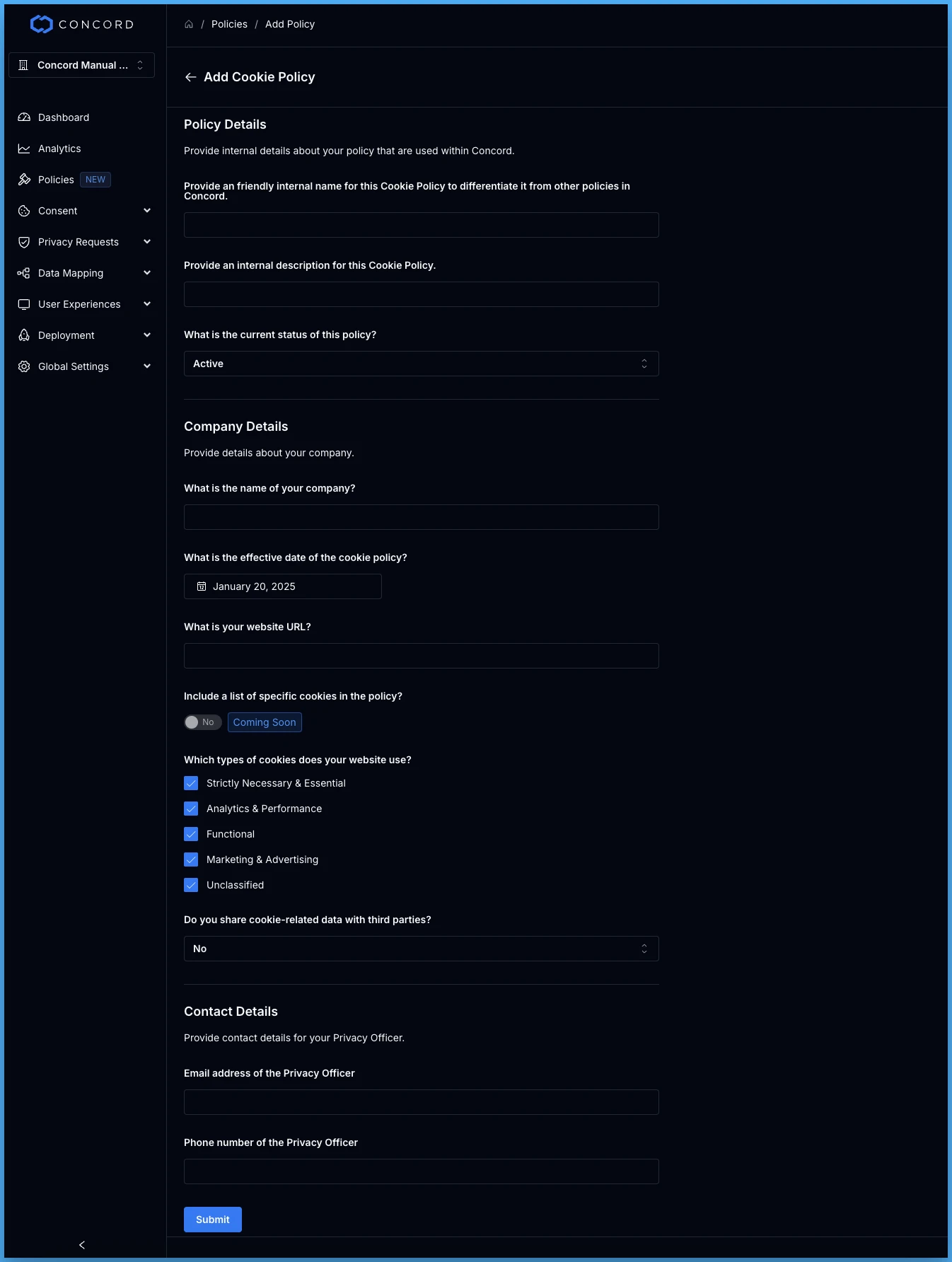Open the Concord Manual organization switcher
This screenshot has width=952, height=1262.
(x=82, y=65)
